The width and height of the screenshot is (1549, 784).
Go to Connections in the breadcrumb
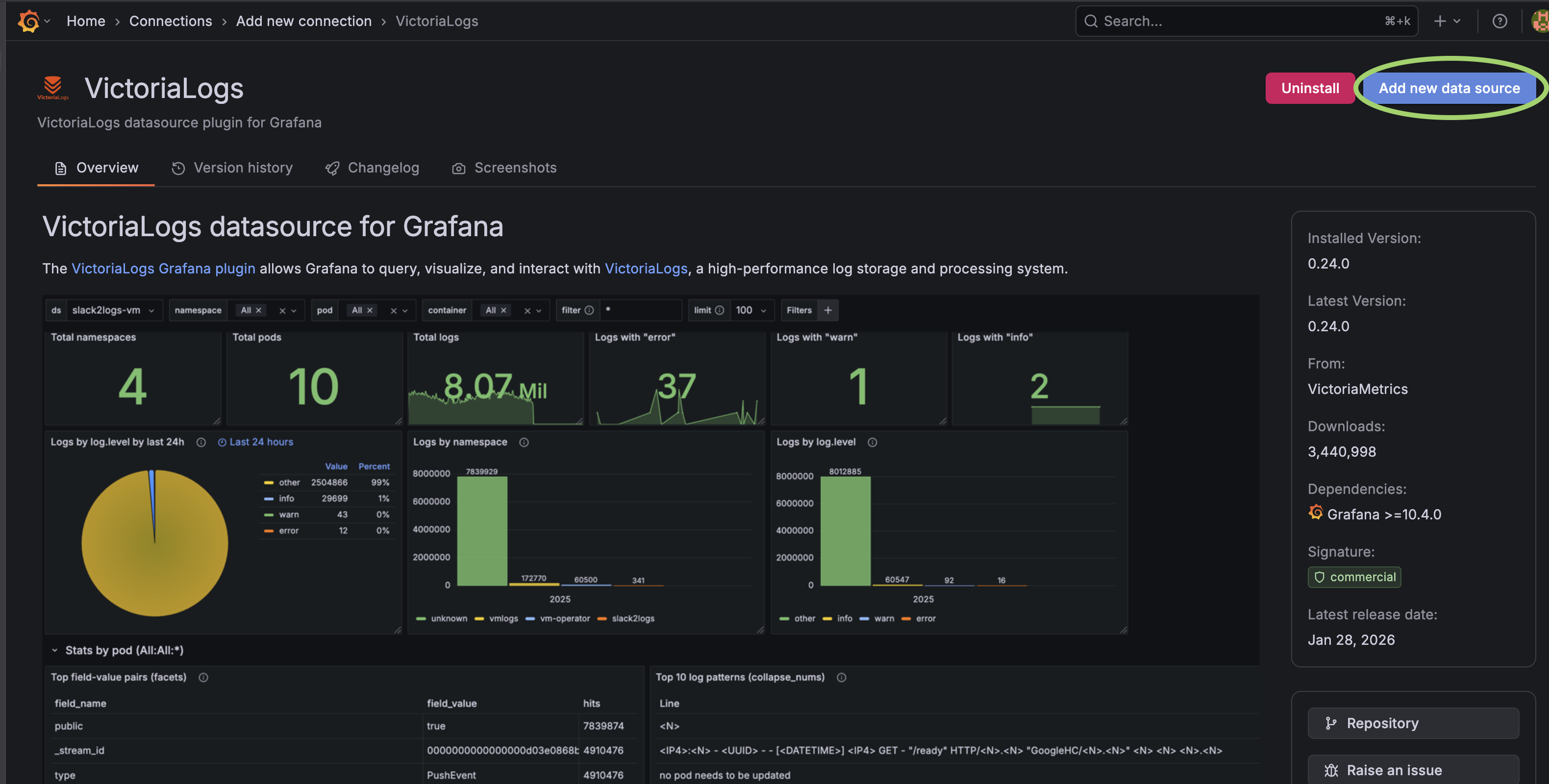pos(170,21)
